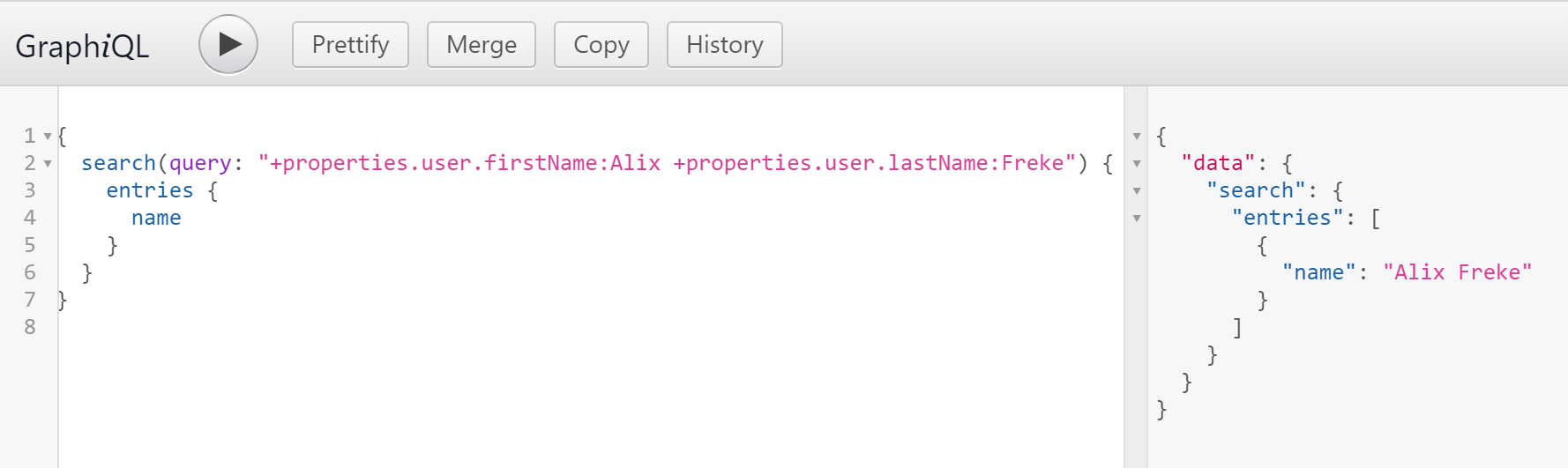Click line number 5 in the gutter
Viewport: 1568px width, 468px height.
(30, 245)
